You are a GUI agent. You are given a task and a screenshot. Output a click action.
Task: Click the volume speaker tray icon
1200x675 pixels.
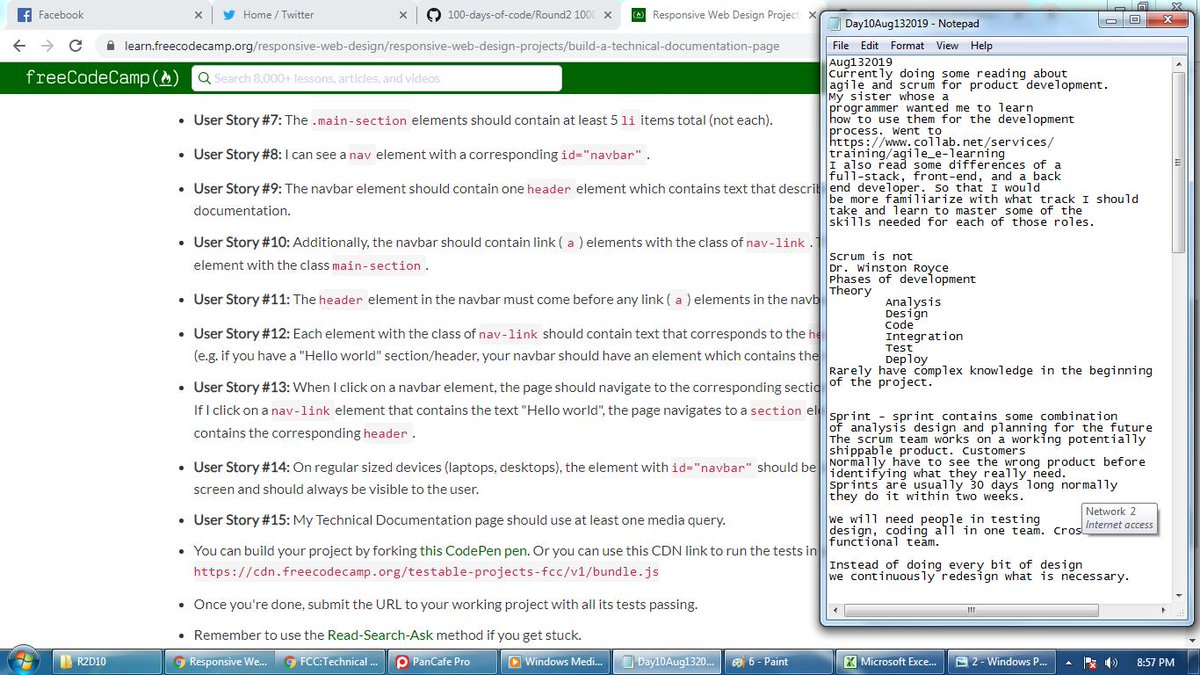1111,661
